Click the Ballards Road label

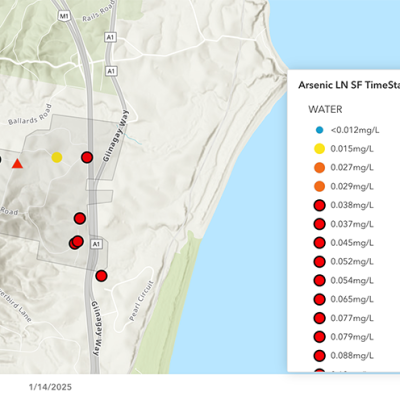30,115
